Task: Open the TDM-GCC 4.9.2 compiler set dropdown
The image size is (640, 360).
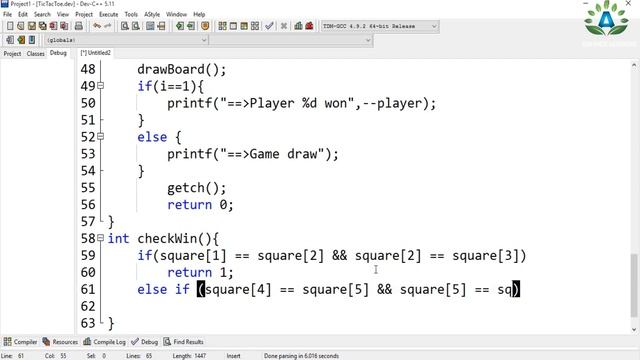Action: coord(380,26)
